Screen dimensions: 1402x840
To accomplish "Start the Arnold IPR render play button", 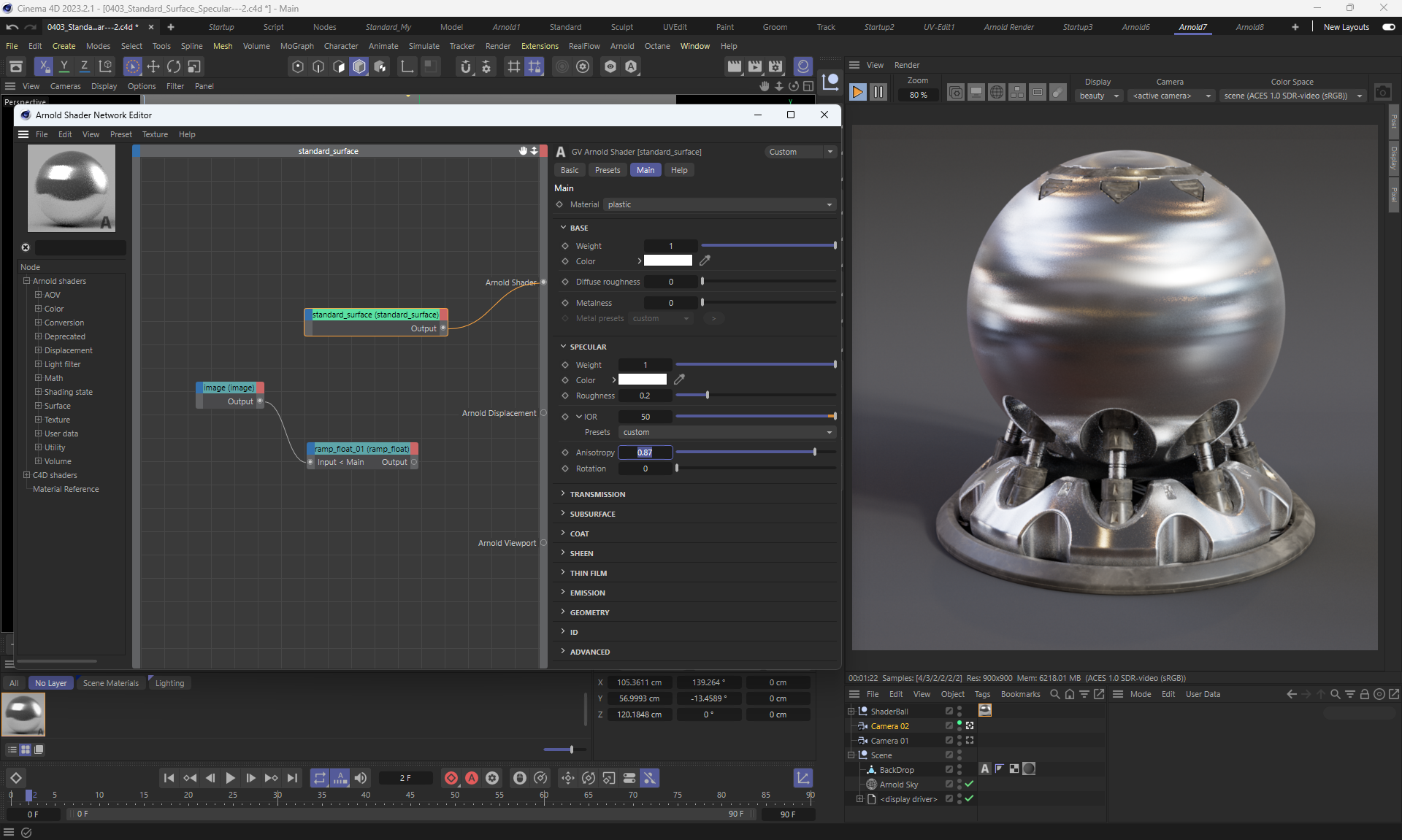I will click(858, 93).
